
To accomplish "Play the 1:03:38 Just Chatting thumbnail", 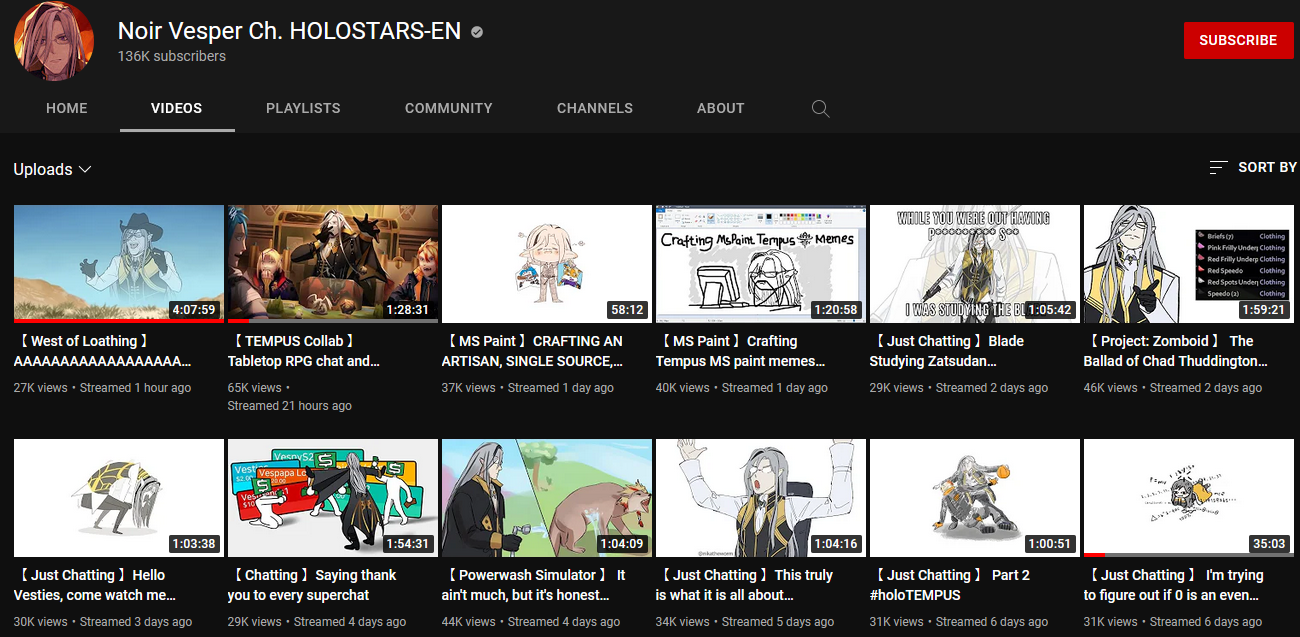I will [119, 498].
